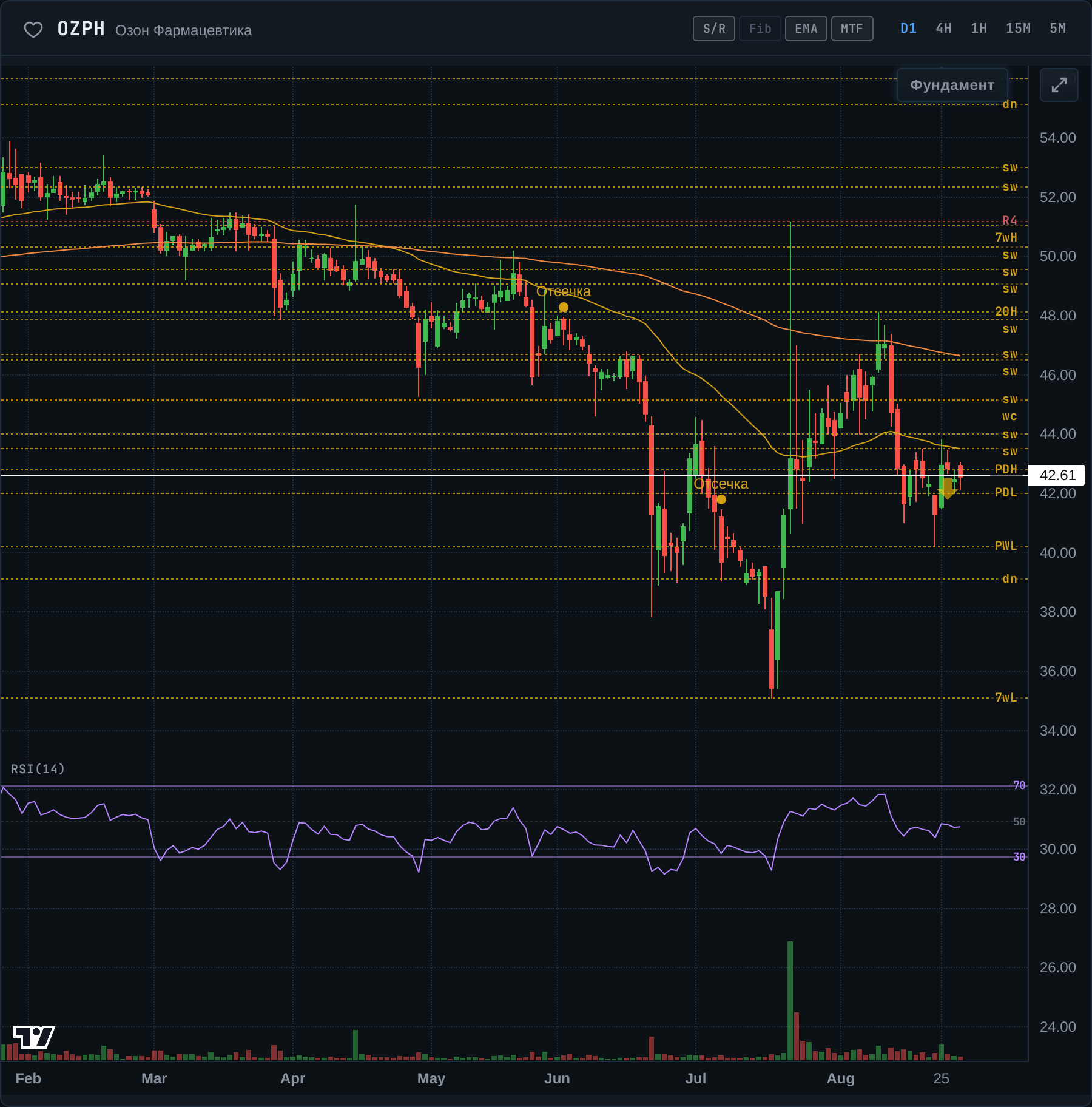Expand the chart to fullscreen

pos(1059,85)
